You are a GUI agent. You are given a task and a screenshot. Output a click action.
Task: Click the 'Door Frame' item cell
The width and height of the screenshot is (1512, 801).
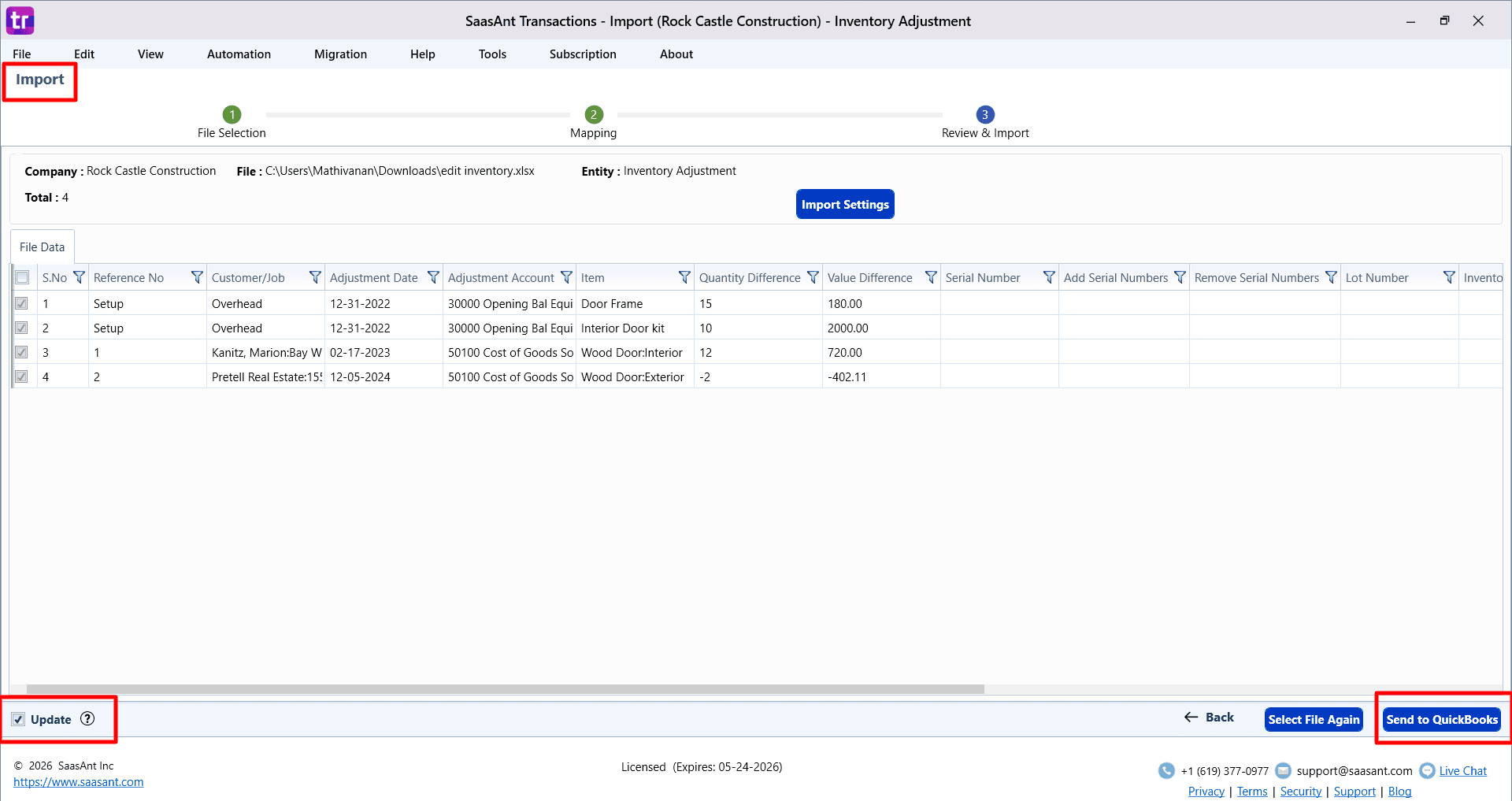click(x=635, y=303)
